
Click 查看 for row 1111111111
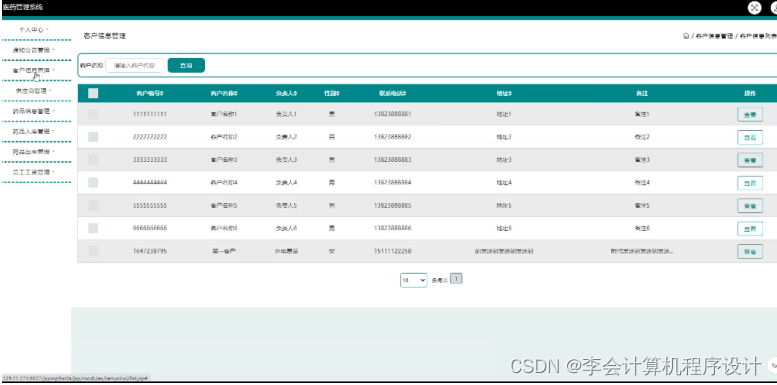750,114
